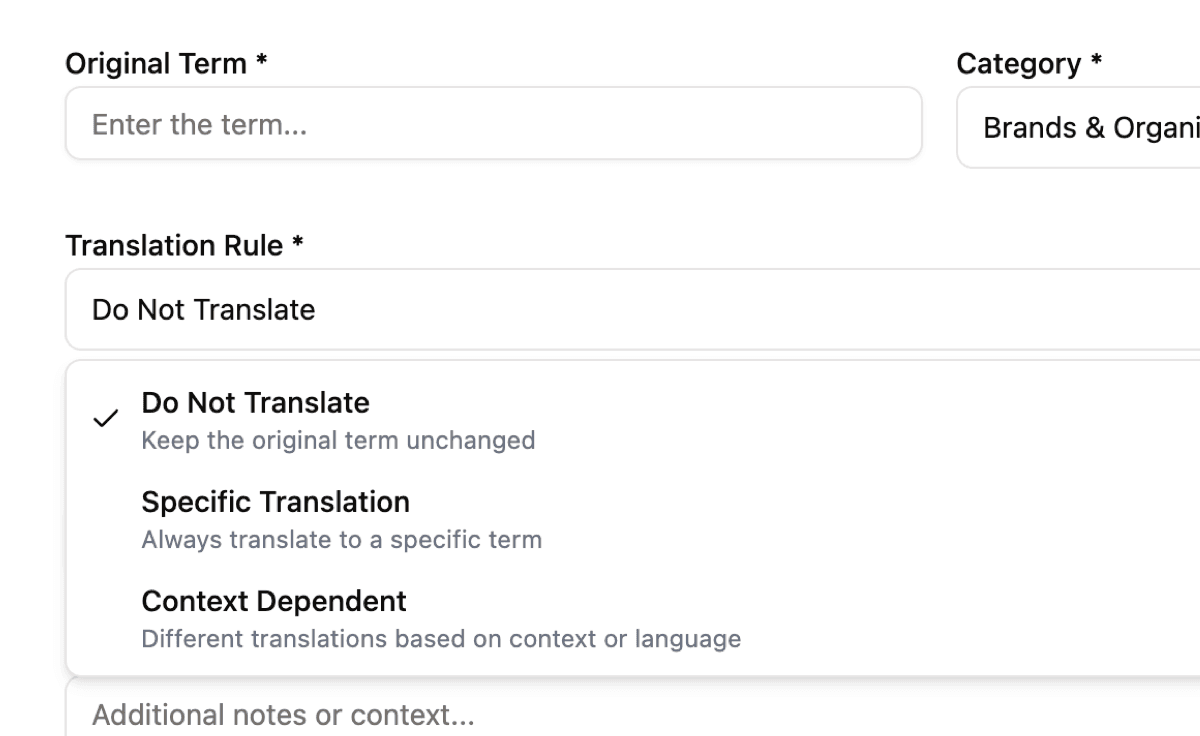Click the "Always translate to a specific term" text

[342, 540]
